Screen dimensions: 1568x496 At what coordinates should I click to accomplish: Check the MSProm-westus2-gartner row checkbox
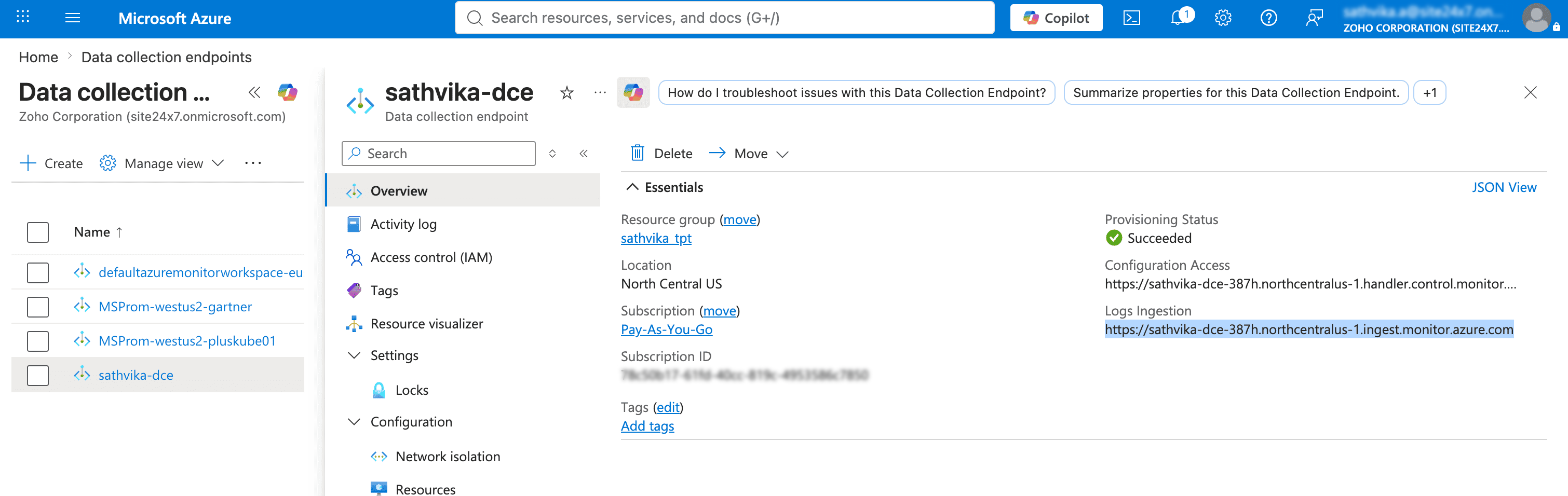click(38, 306)
